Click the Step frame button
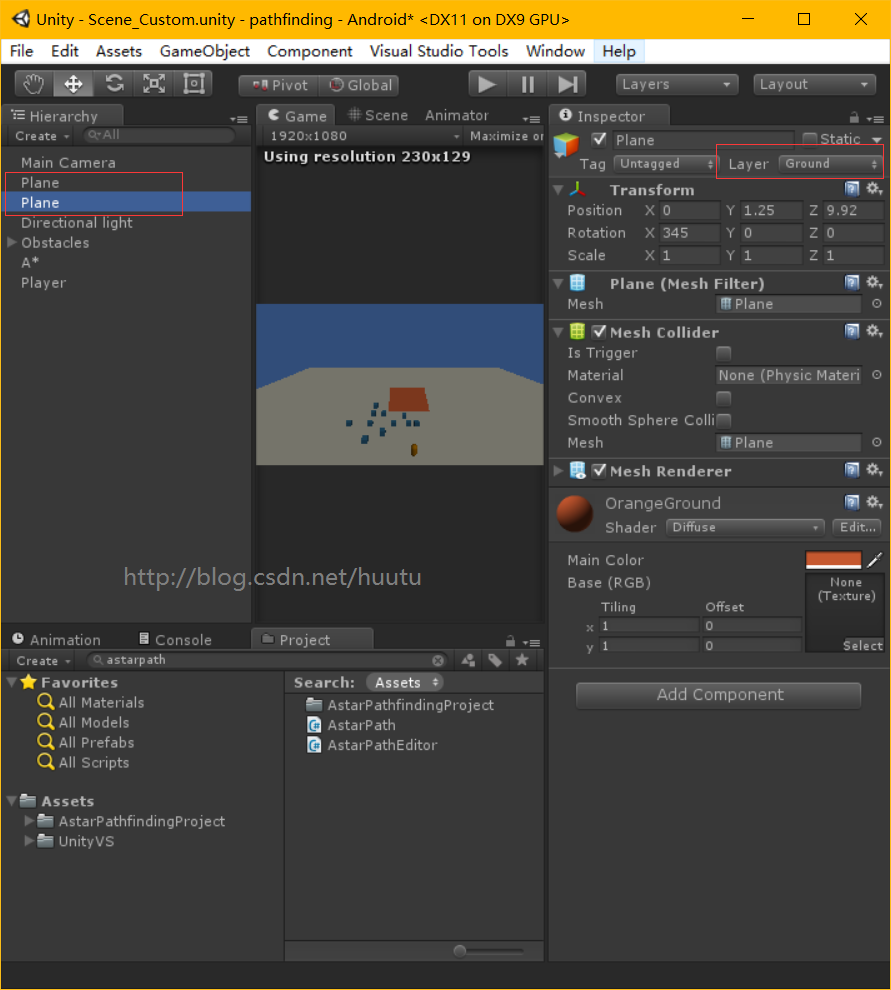Screen dimensions: 891x990 [567, 84]
